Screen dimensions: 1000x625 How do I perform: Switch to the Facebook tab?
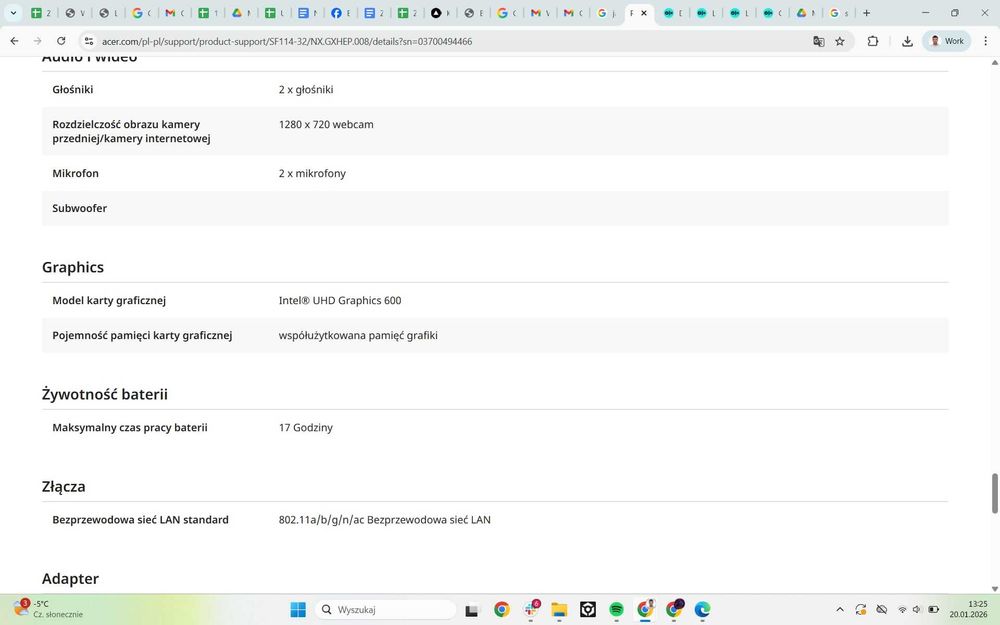click(341, 13)
